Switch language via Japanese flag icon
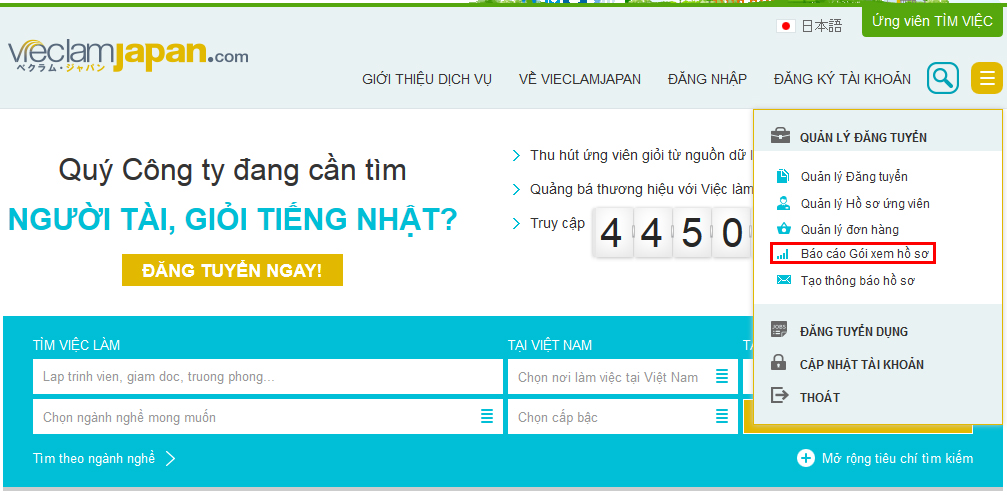This screenshot has width=1007, height=495. pyautogui.click(x=786, y=26)
